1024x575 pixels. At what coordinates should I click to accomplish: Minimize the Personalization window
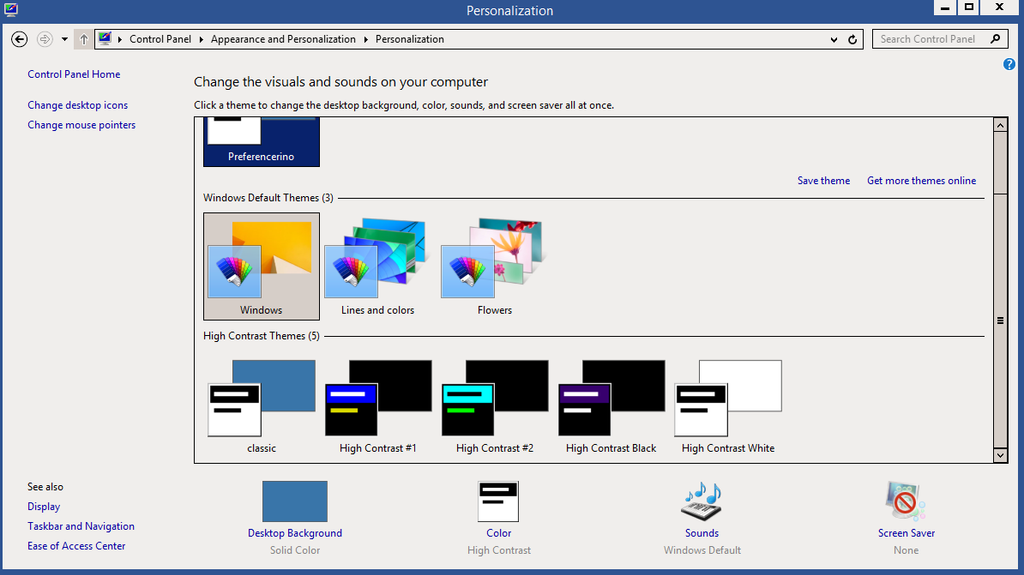[944, 8]
